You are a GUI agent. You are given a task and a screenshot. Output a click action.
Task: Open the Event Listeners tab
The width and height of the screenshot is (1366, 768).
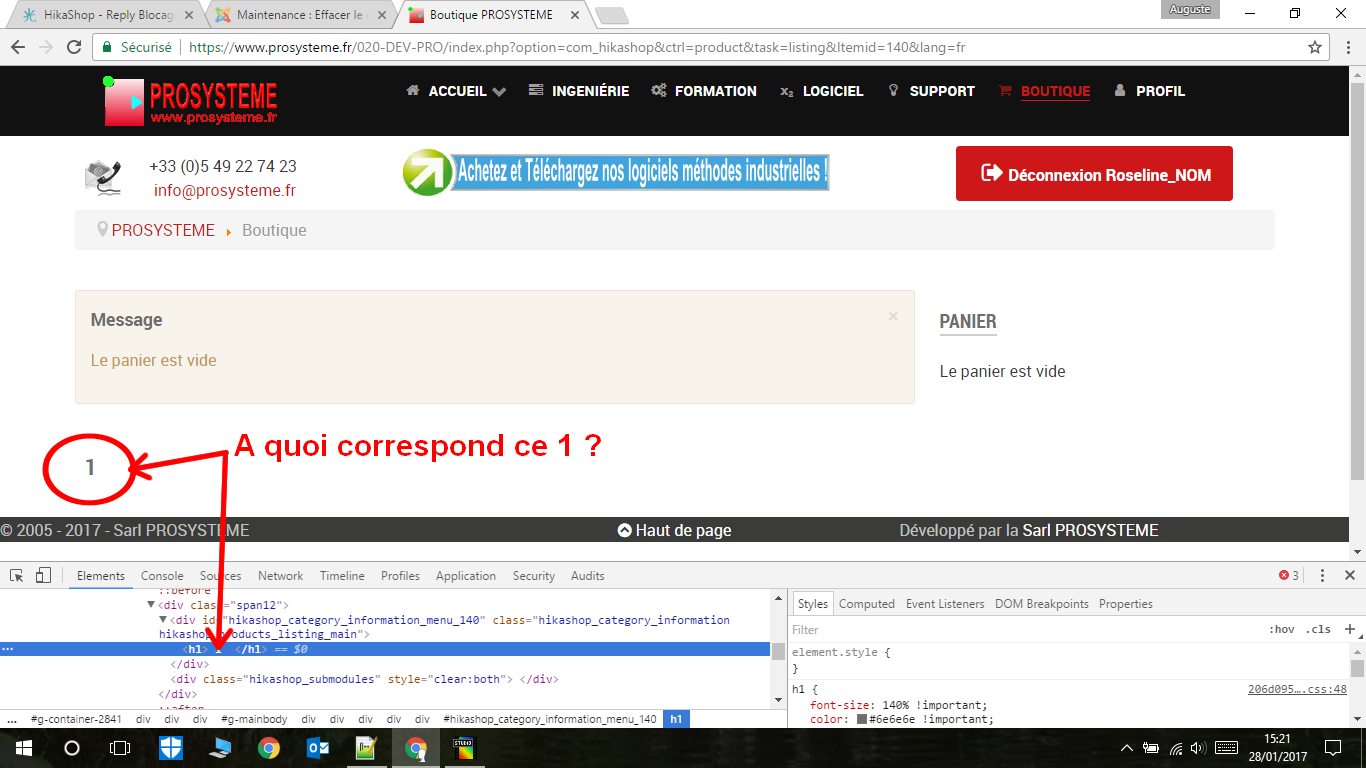coord(945,604)
